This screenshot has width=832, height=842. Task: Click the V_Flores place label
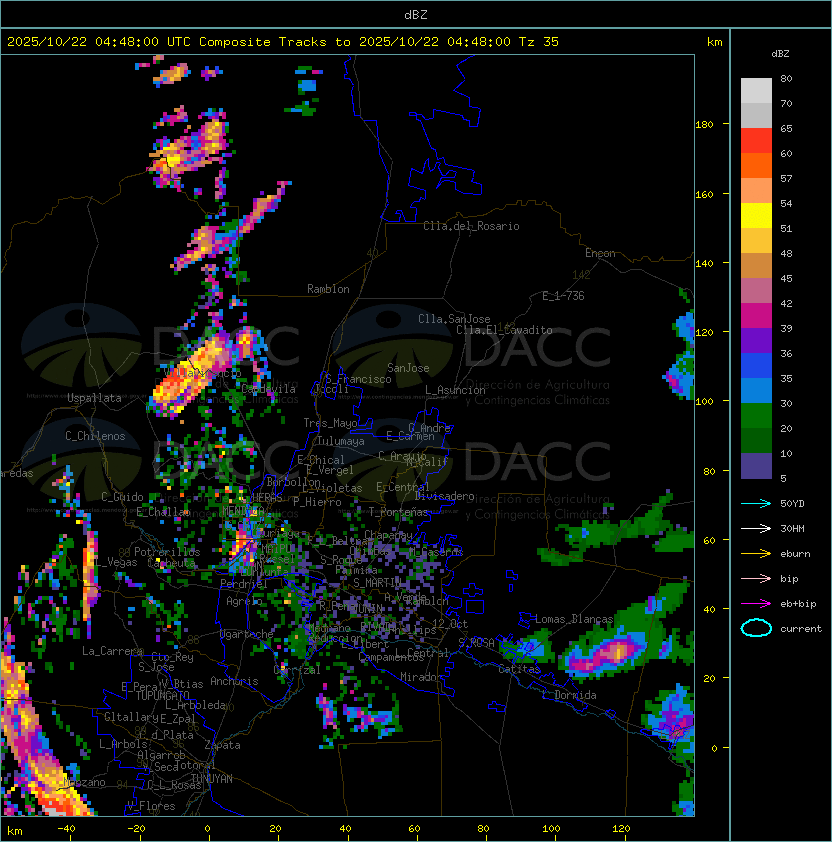[151, 807]
